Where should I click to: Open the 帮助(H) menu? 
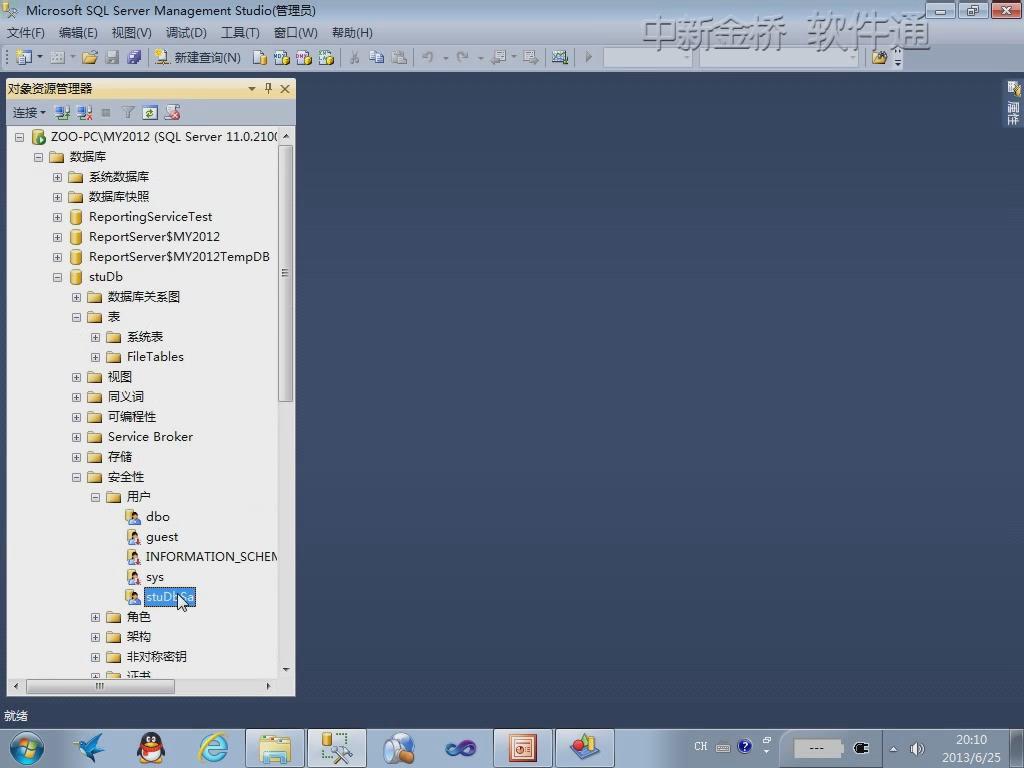[352, 33]
